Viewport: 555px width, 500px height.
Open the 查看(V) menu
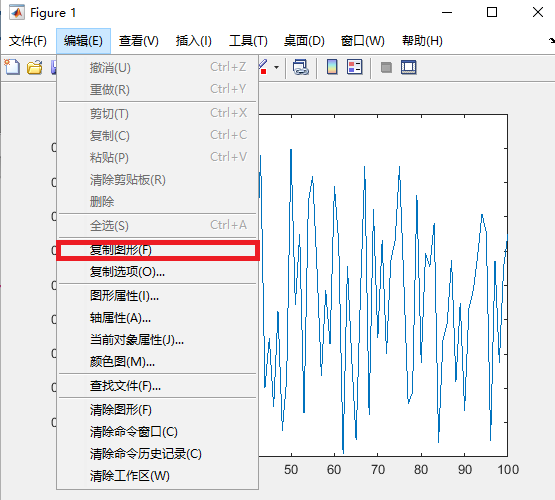click(x=138, y=41)
